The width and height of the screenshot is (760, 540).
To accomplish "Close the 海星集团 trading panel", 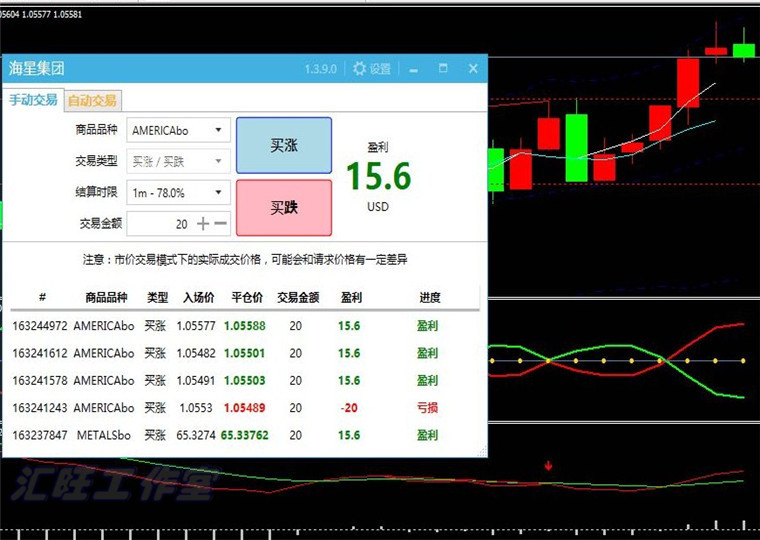I will [473, 69].
